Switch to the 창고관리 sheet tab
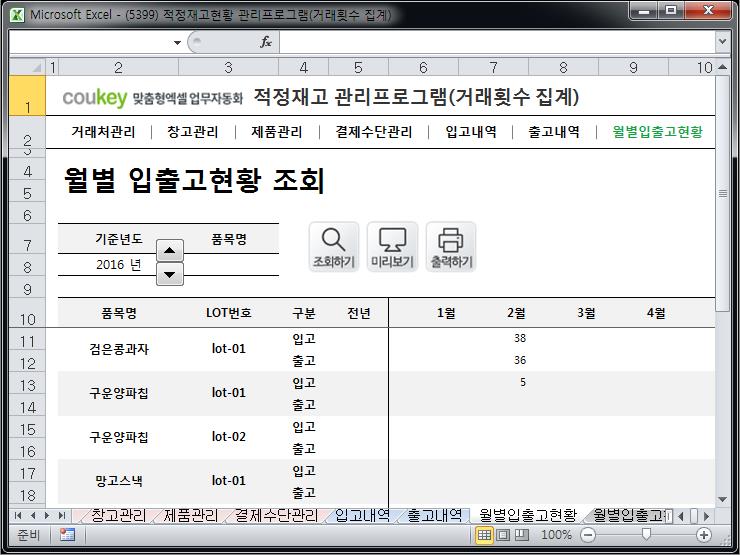 [x=118, y=515]
